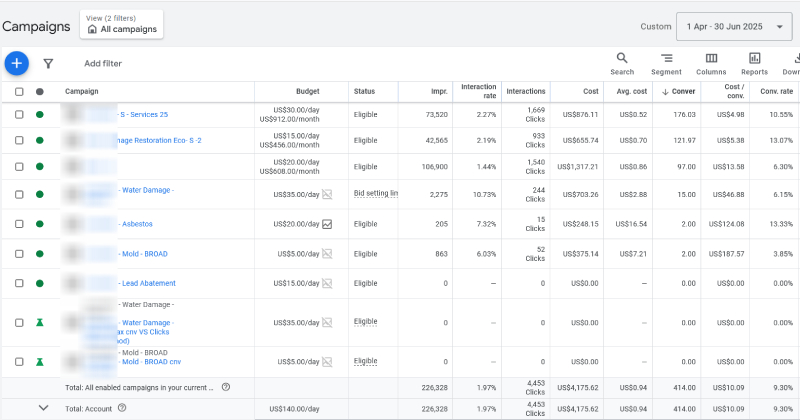This screenshot has width=800, height=420.
Task: Click green status dot for Mold - BROAD campaign
Action: (40, 254)
